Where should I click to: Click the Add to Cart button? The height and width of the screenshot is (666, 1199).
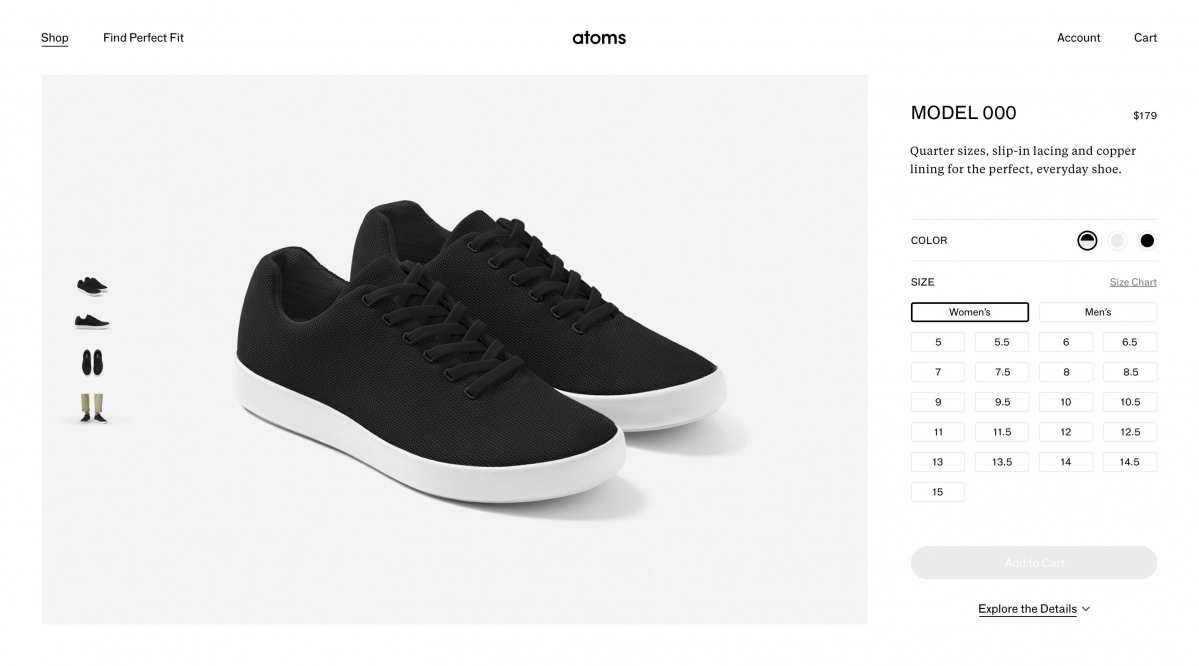coord(1033,563)
